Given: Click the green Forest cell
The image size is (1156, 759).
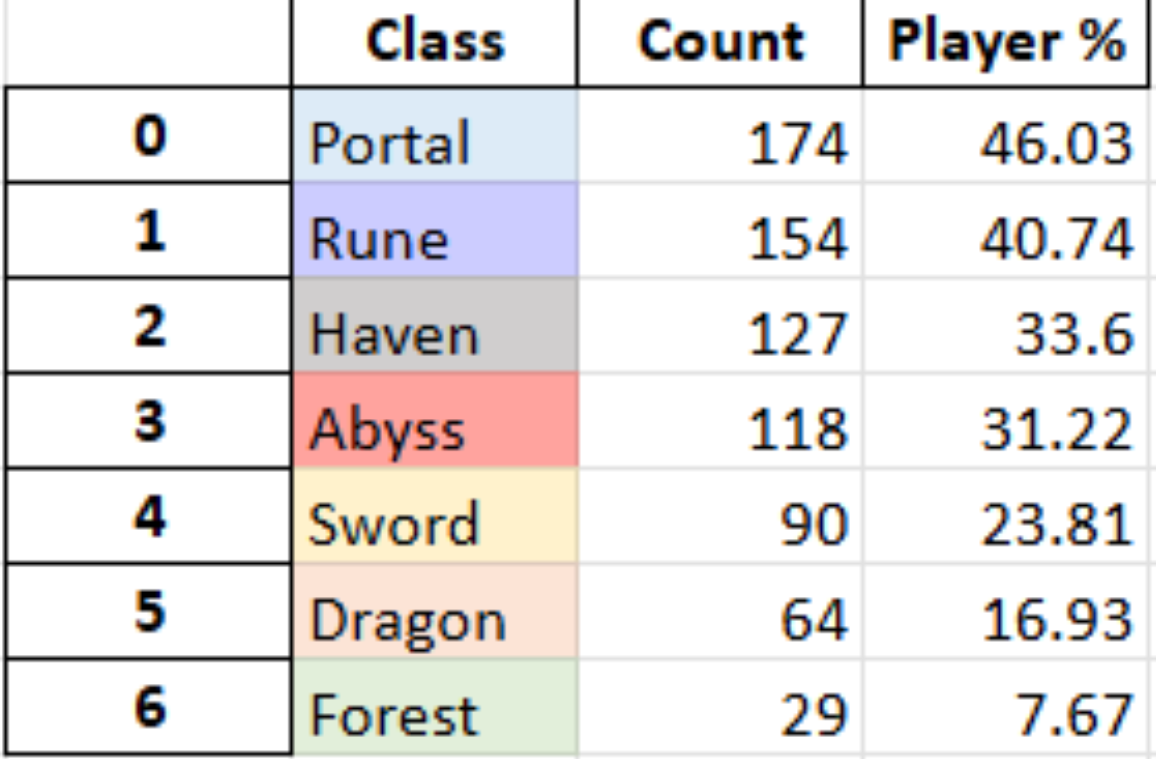Looking at the screenshot, I should coord(435,707).
